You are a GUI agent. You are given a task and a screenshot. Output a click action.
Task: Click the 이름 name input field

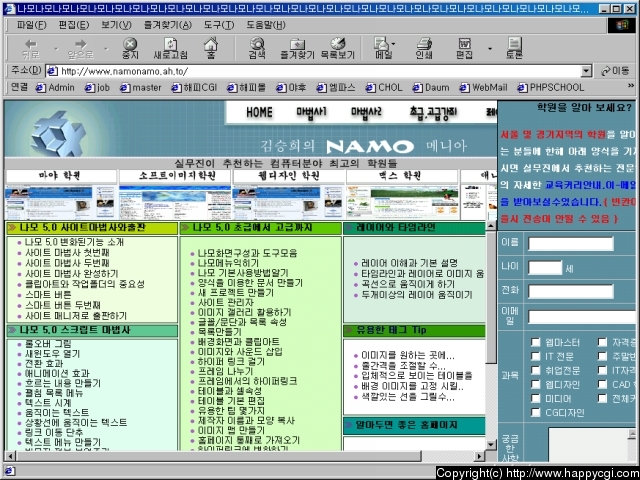[571, 244]
